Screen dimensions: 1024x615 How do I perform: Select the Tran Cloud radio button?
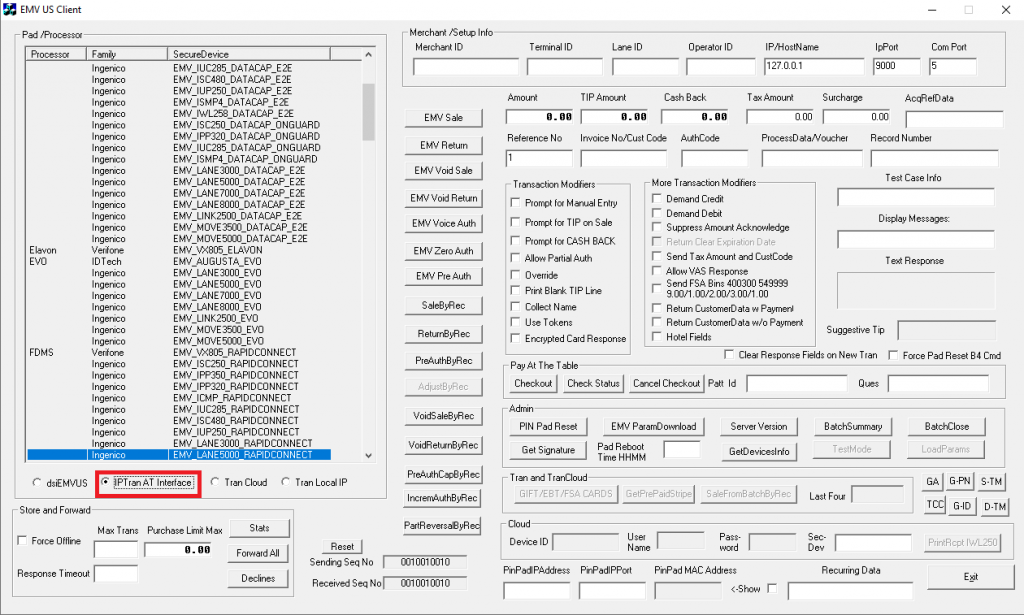215,483
